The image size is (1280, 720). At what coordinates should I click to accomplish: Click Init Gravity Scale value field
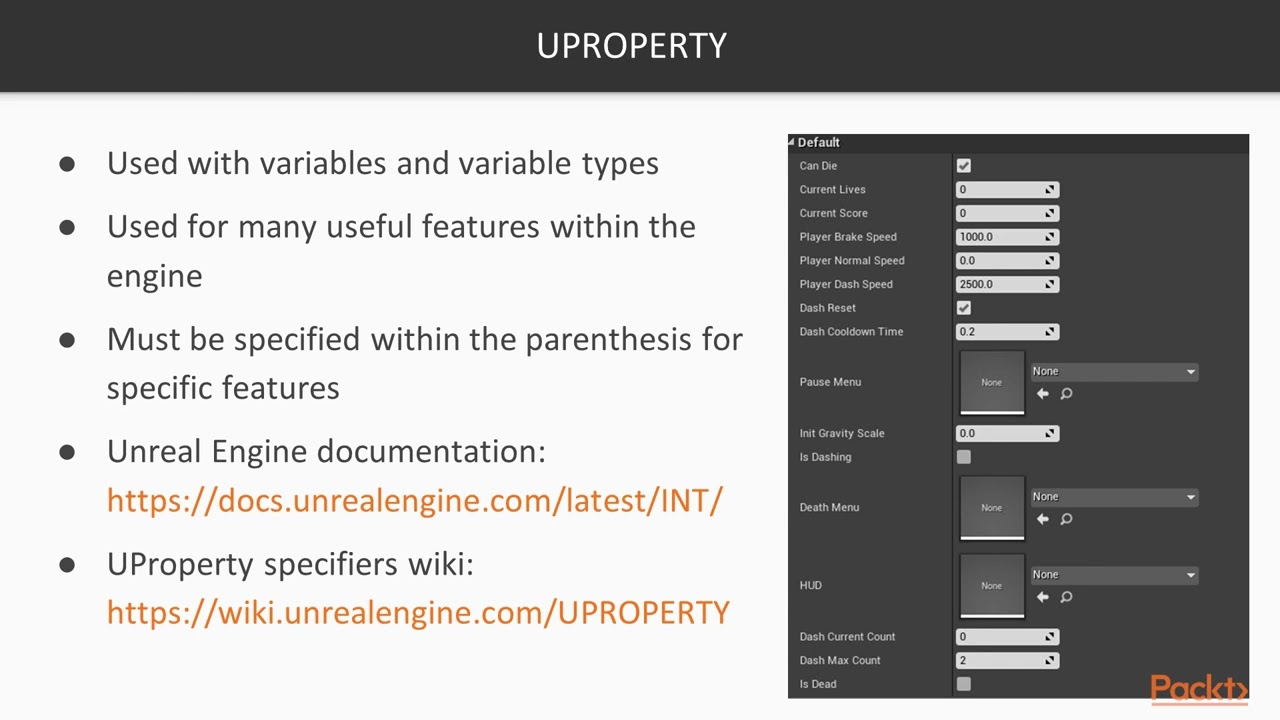tap(1007, 433)
